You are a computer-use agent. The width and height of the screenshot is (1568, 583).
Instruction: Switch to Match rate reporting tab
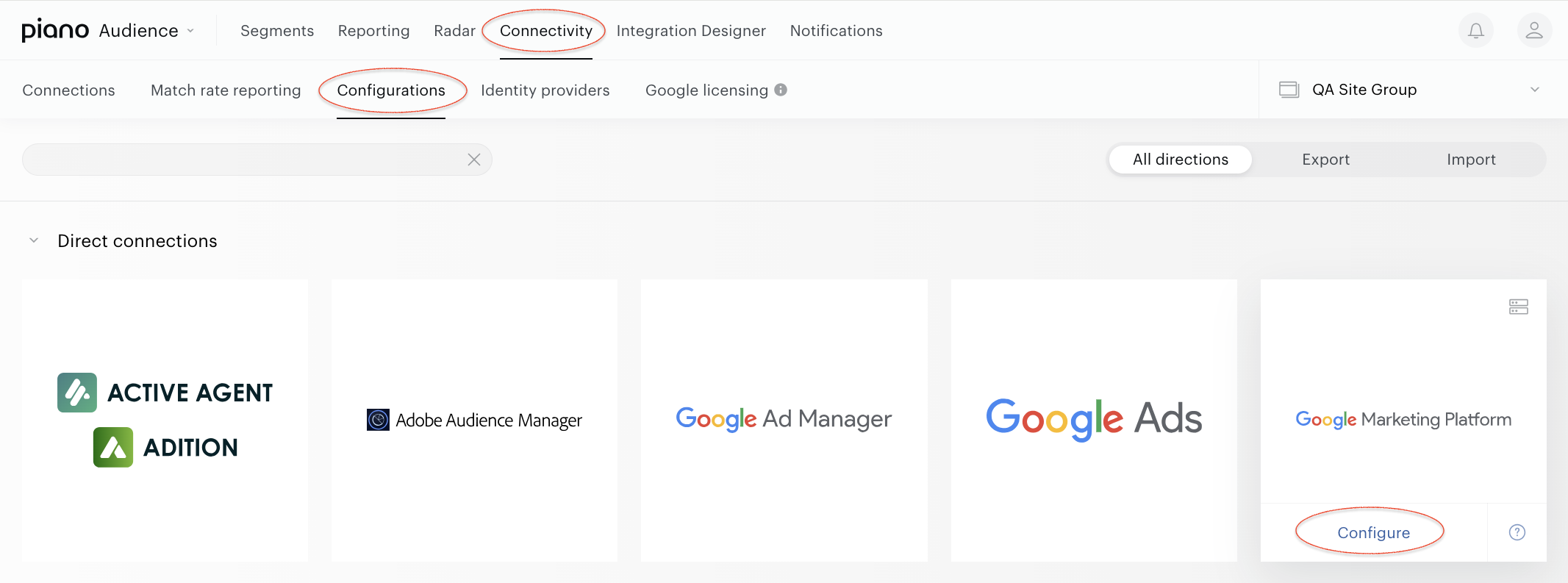tap(226, 90)
